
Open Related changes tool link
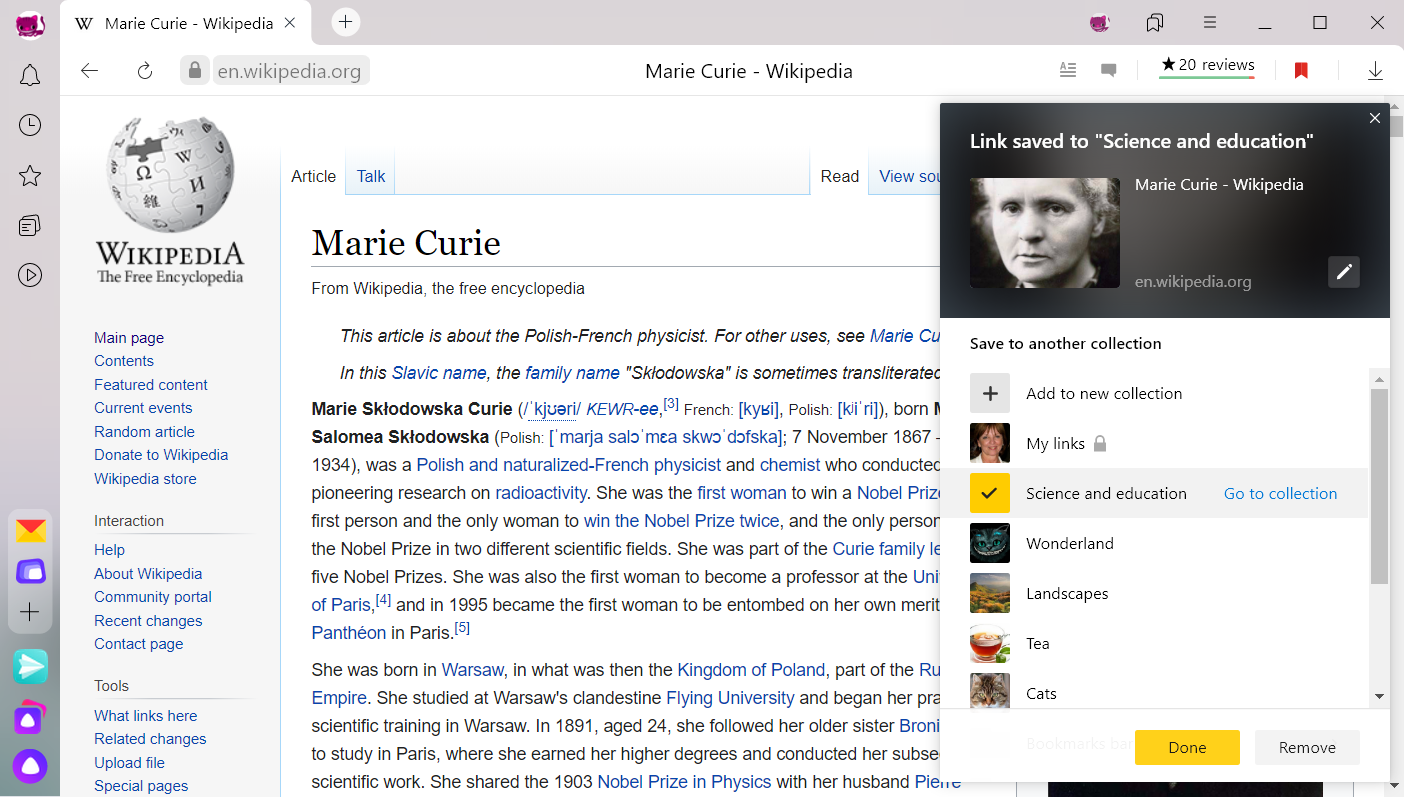150,739
